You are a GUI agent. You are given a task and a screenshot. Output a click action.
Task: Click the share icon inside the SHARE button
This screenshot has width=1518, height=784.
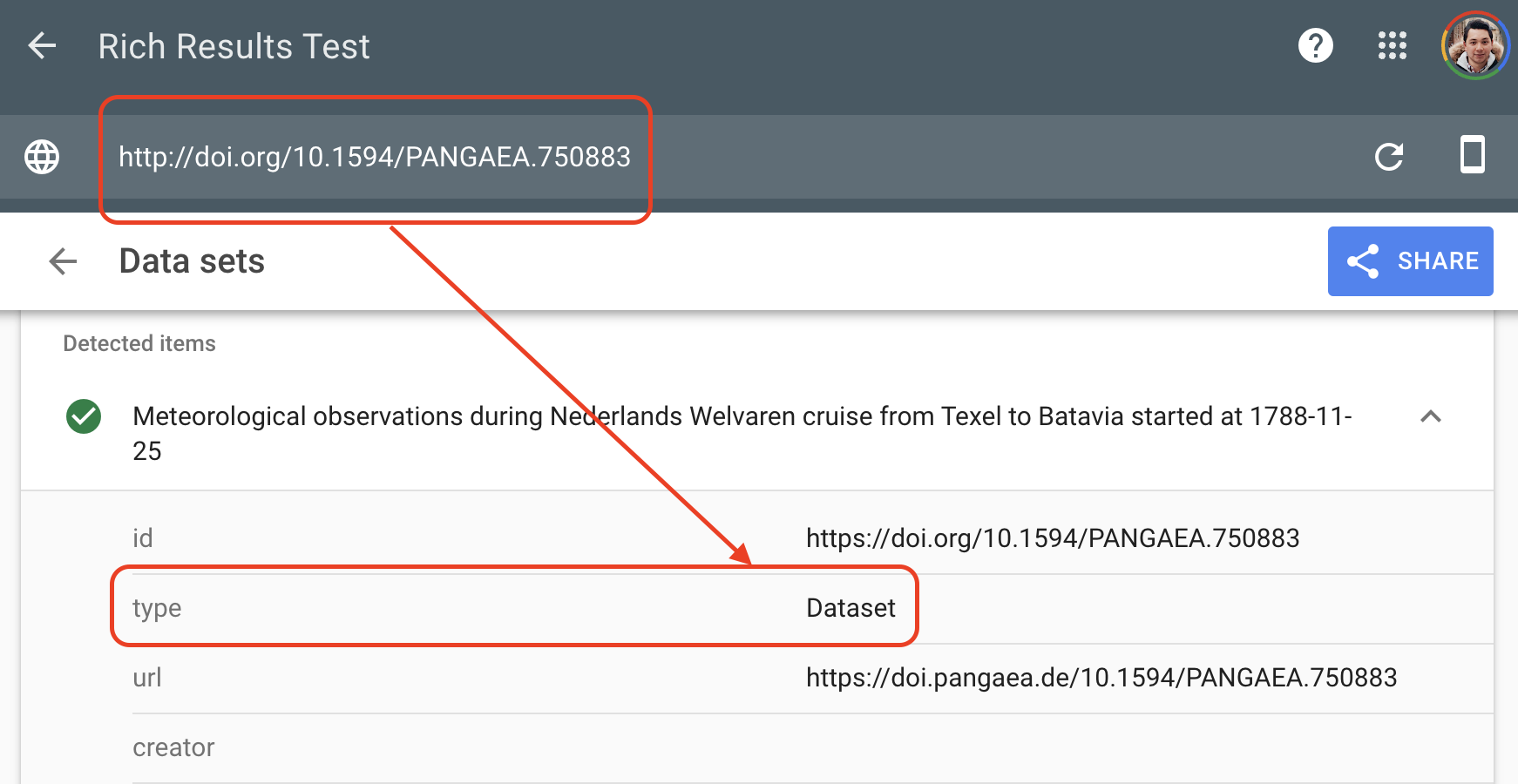coord(1364,260)
